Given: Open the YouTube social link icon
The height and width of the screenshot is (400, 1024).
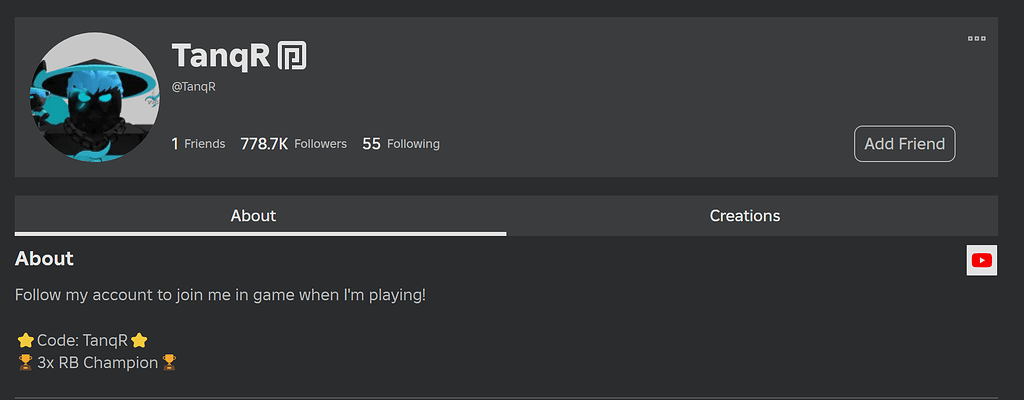Looking at the screenshot, I should [x=982, y=260].
